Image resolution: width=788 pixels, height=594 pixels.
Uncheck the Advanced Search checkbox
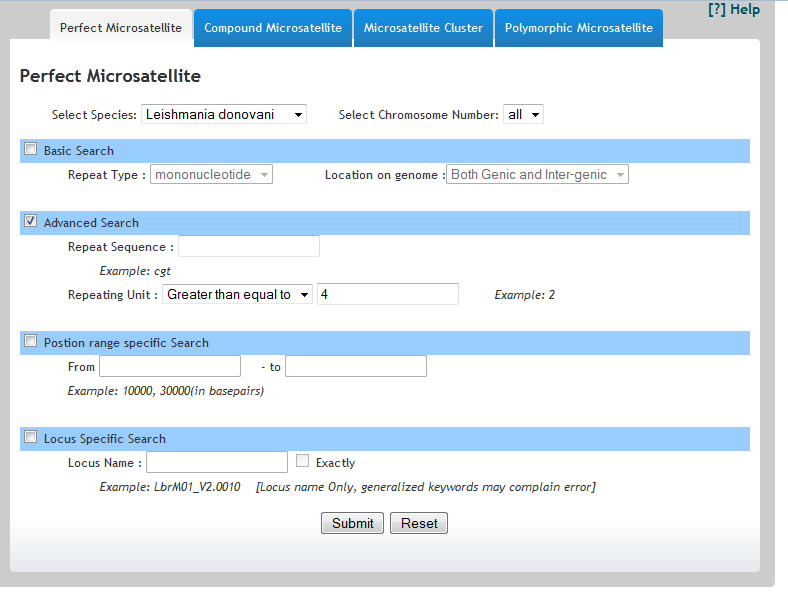30,222
